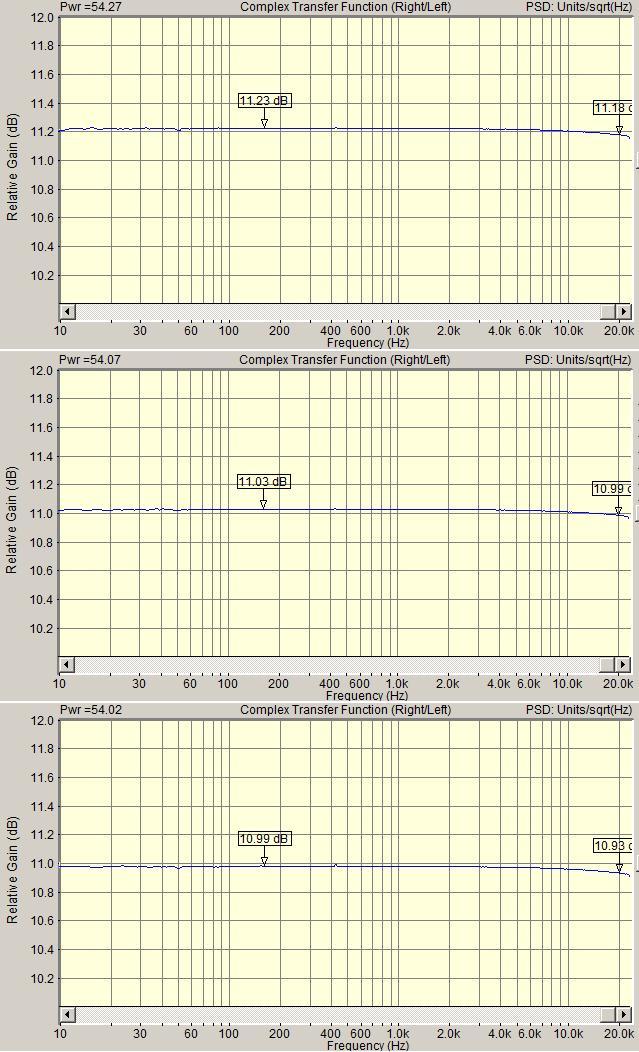This screenshot has width=639, height=1052.
Task: Click the scrollbar thumb in top graph
Action: click(x=609, y=311)
